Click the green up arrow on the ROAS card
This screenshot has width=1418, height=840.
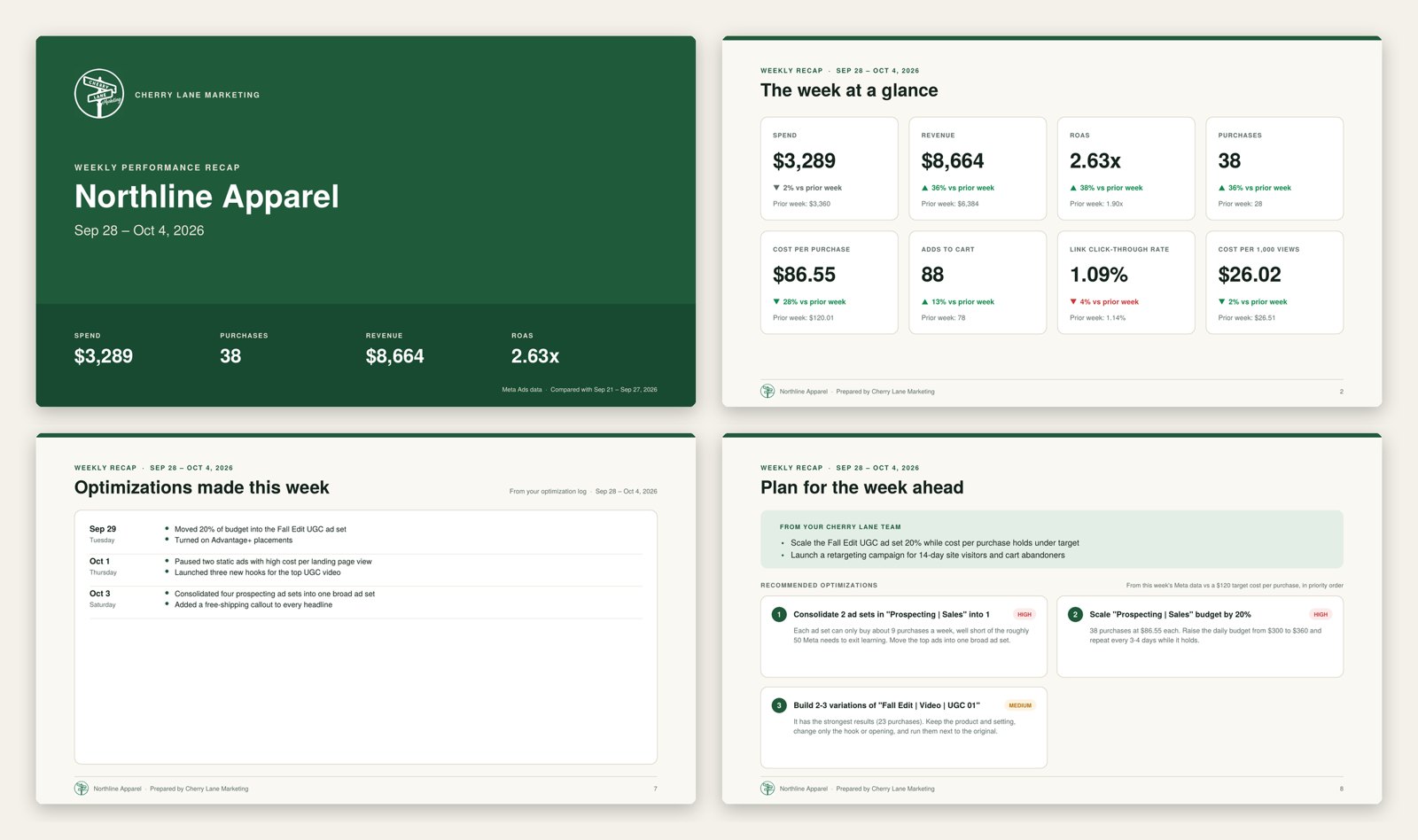tap(1073, 188)
